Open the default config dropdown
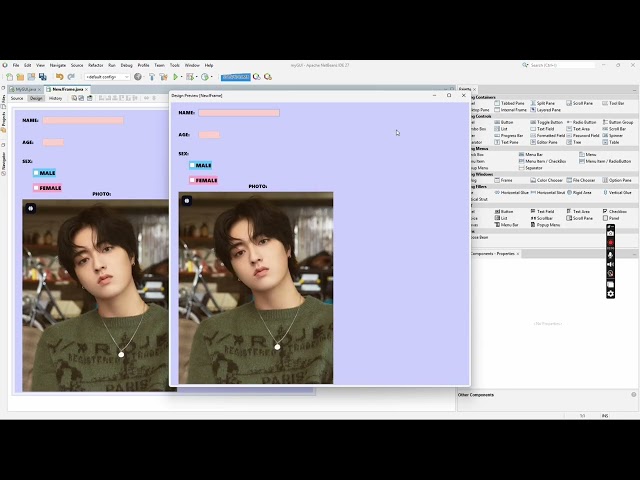The width and height of the screenshot is (640, 480). 107,77
